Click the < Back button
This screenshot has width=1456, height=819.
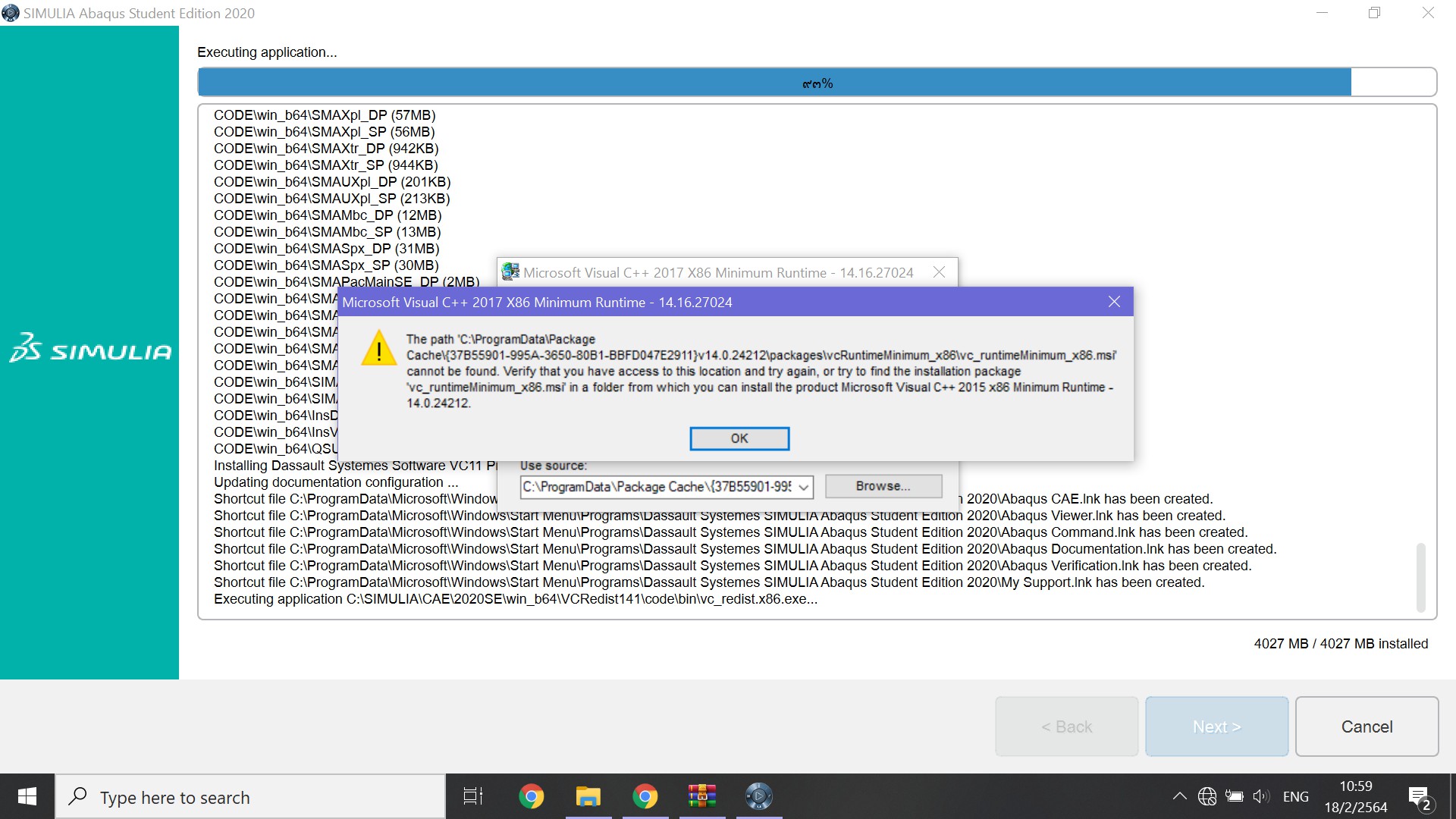tap(1066, 726)
